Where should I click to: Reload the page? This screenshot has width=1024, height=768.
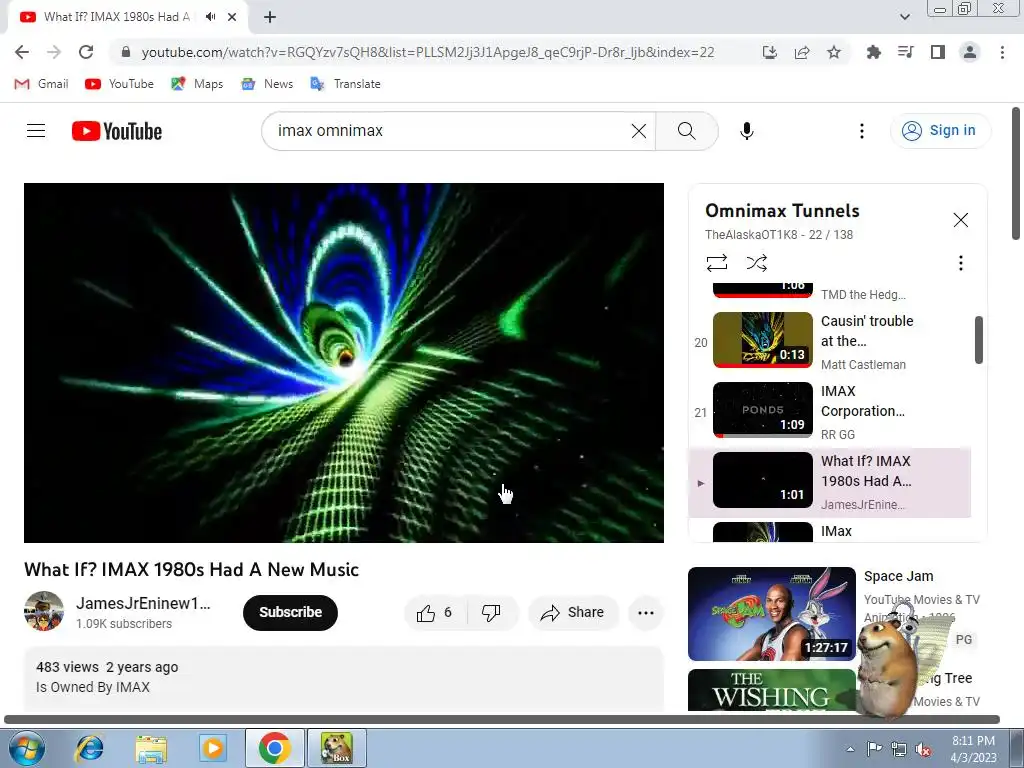(86, 52)
